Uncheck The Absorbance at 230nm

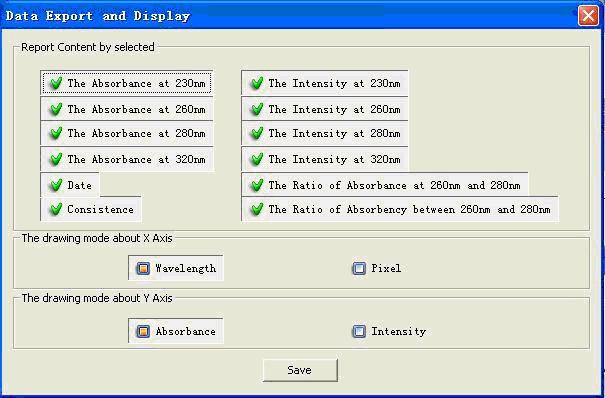coord(127,83)
